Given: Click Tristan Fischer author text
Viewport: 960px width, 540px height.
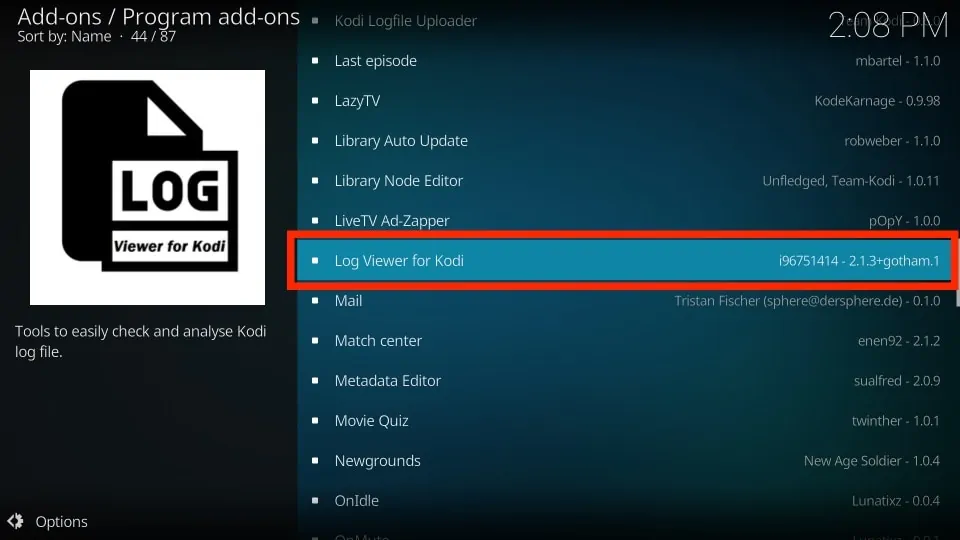Looking at the screenshot, I should (807, 301).
